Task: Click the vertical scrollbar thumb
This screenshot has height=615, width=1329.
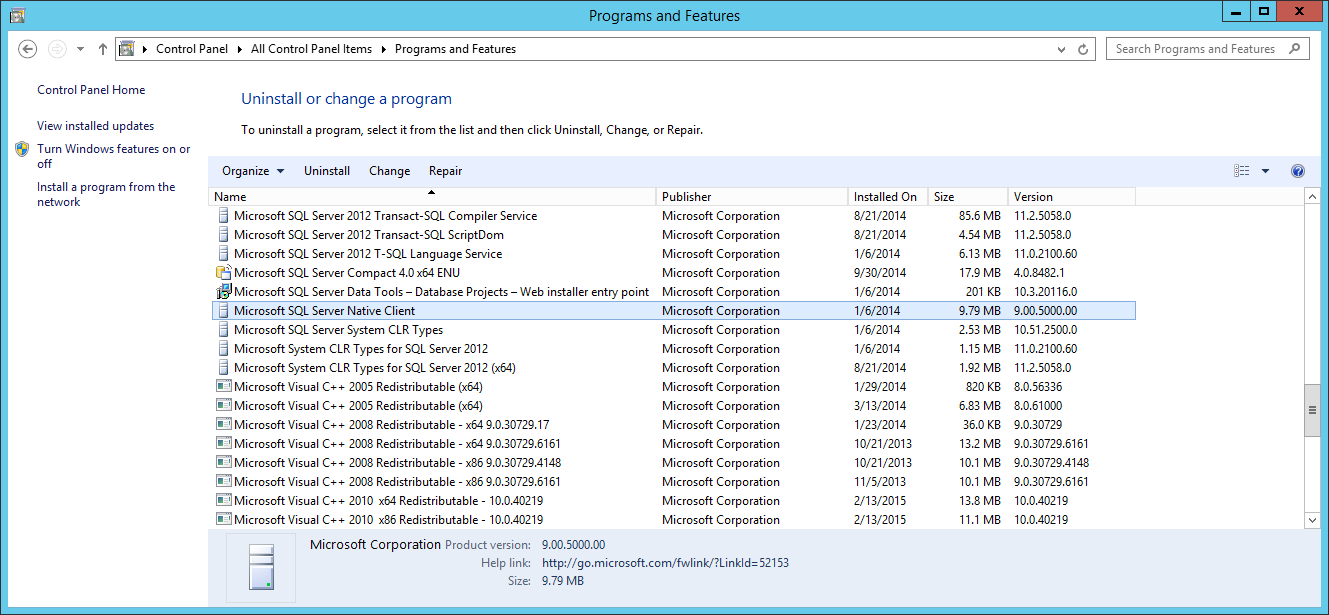Action: 1312,411
